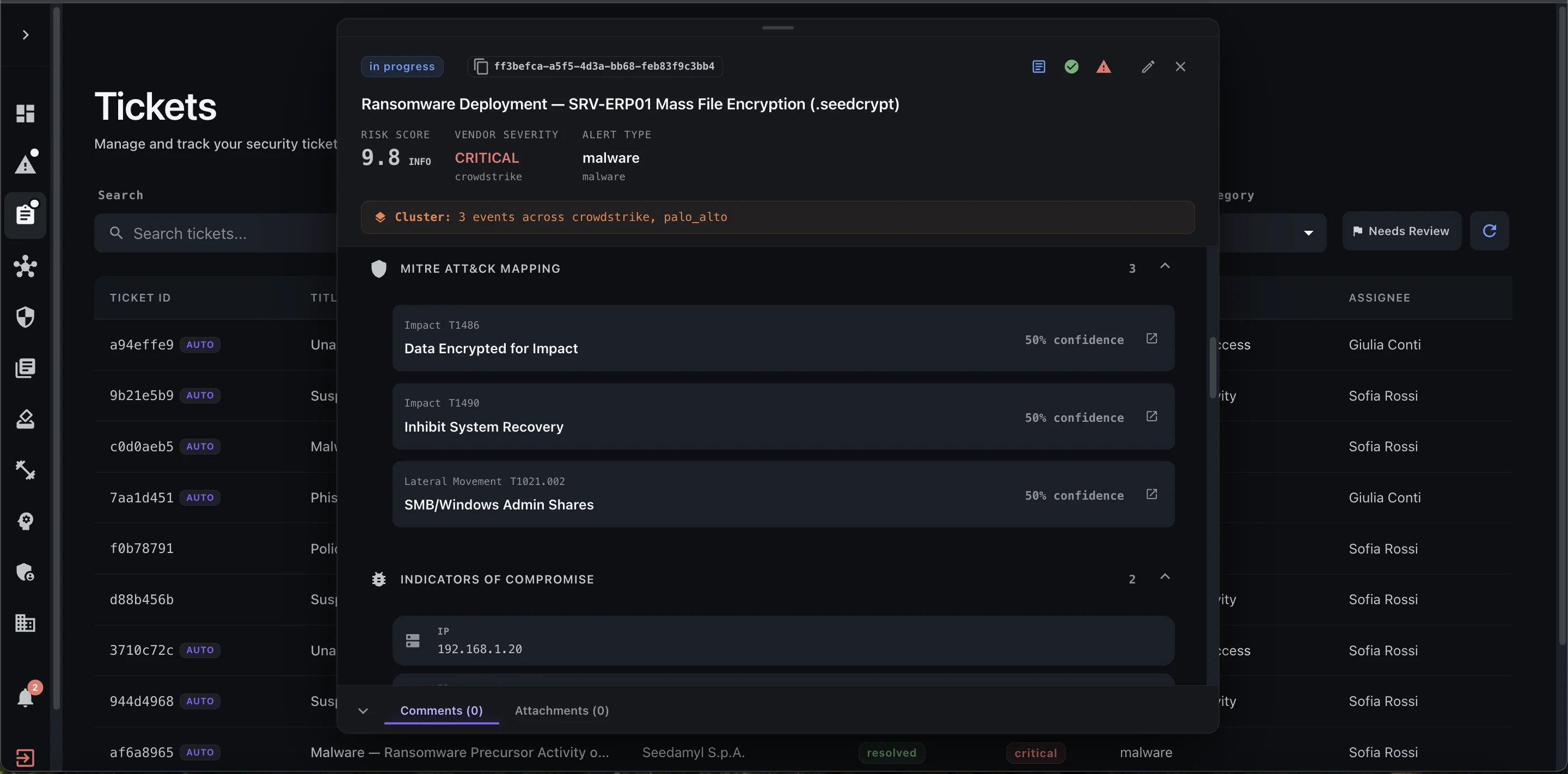This screenshot has width=1568, height=774.
Task: Collapse the Indicators of Compromise section
Action: tap(1165, 577)
